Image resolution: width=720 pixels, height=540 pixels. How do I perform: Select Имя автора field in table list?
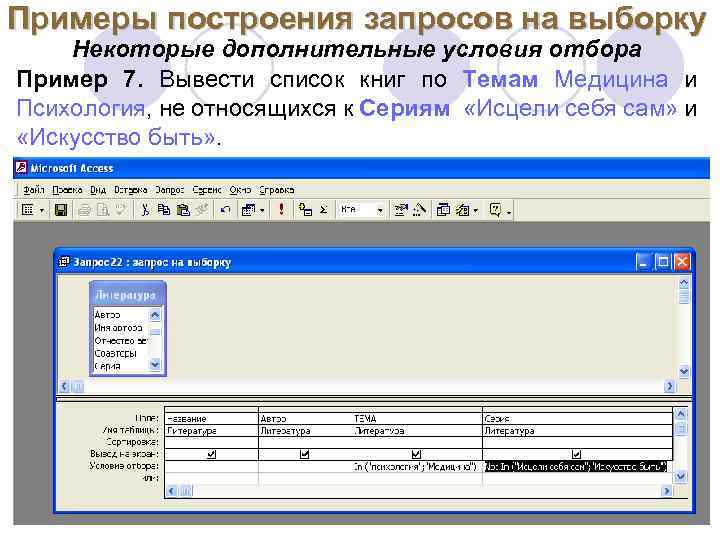pyautogui.click(x=118, y=327)
